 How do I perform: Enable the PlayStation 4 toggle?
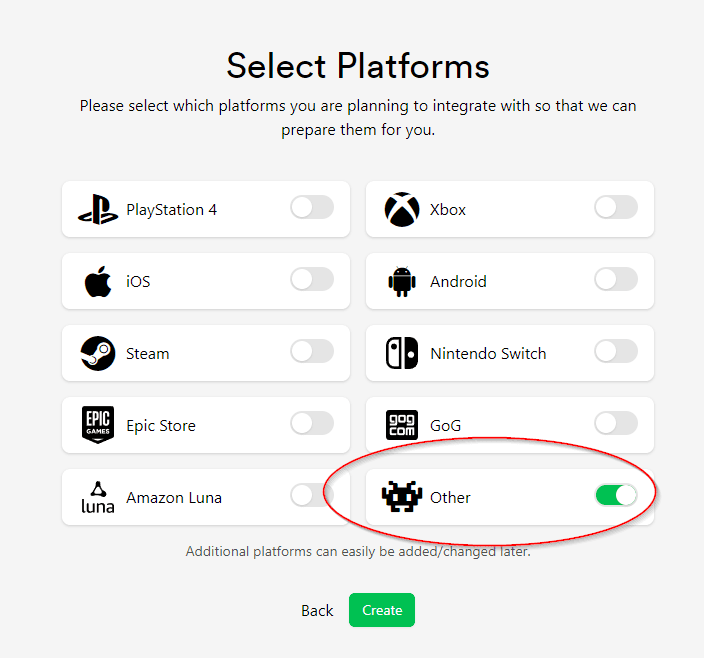pos(311,208)
